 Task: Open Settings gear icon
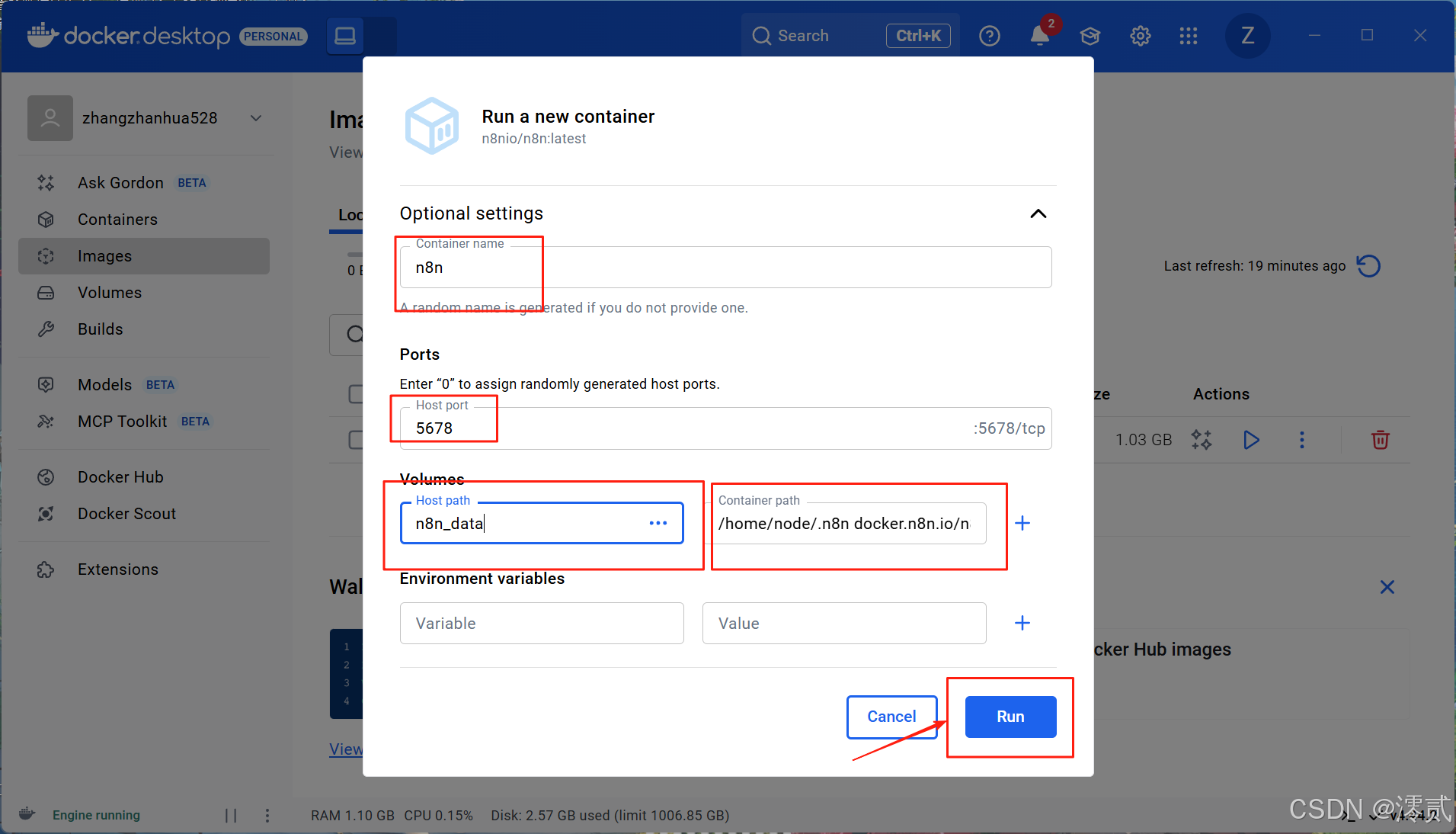[x=1140, y=36]
